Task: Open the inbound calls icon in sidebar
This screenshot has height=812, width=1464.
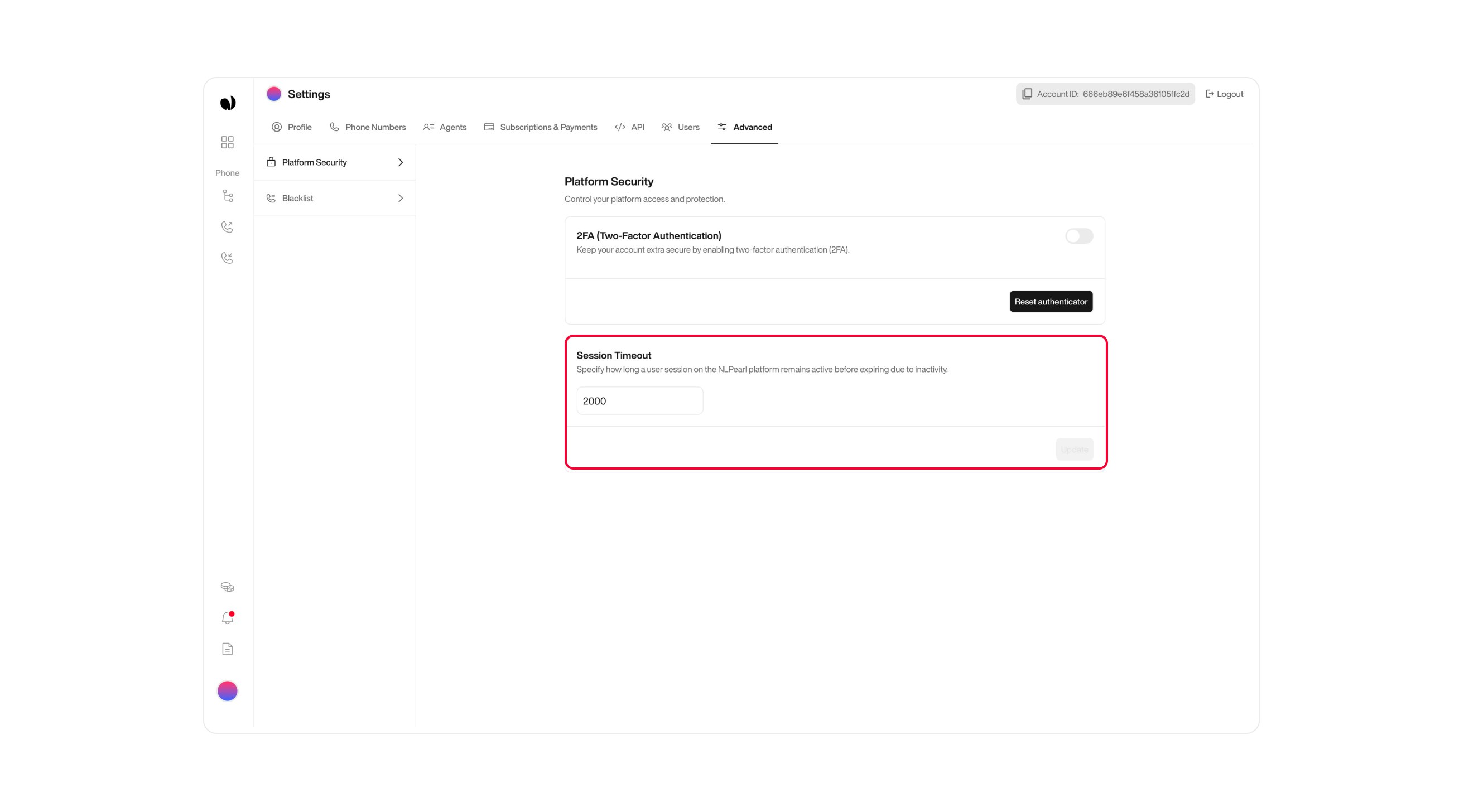Action: click(x=227, y=258)
